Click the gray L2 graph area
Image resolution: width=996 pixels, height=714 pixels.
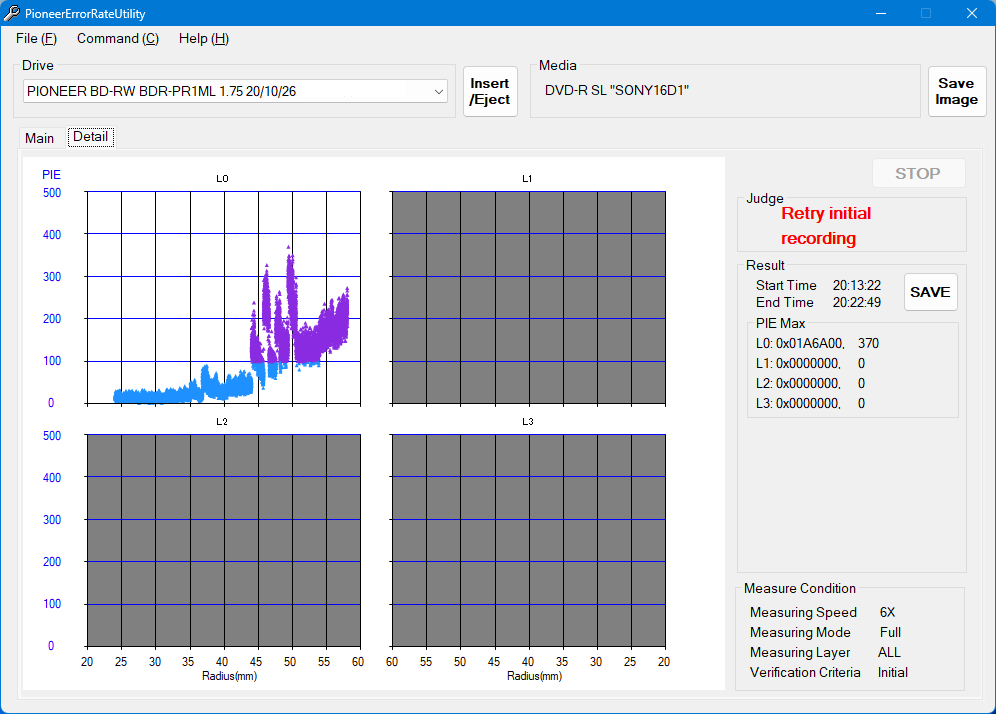(224, 541)
